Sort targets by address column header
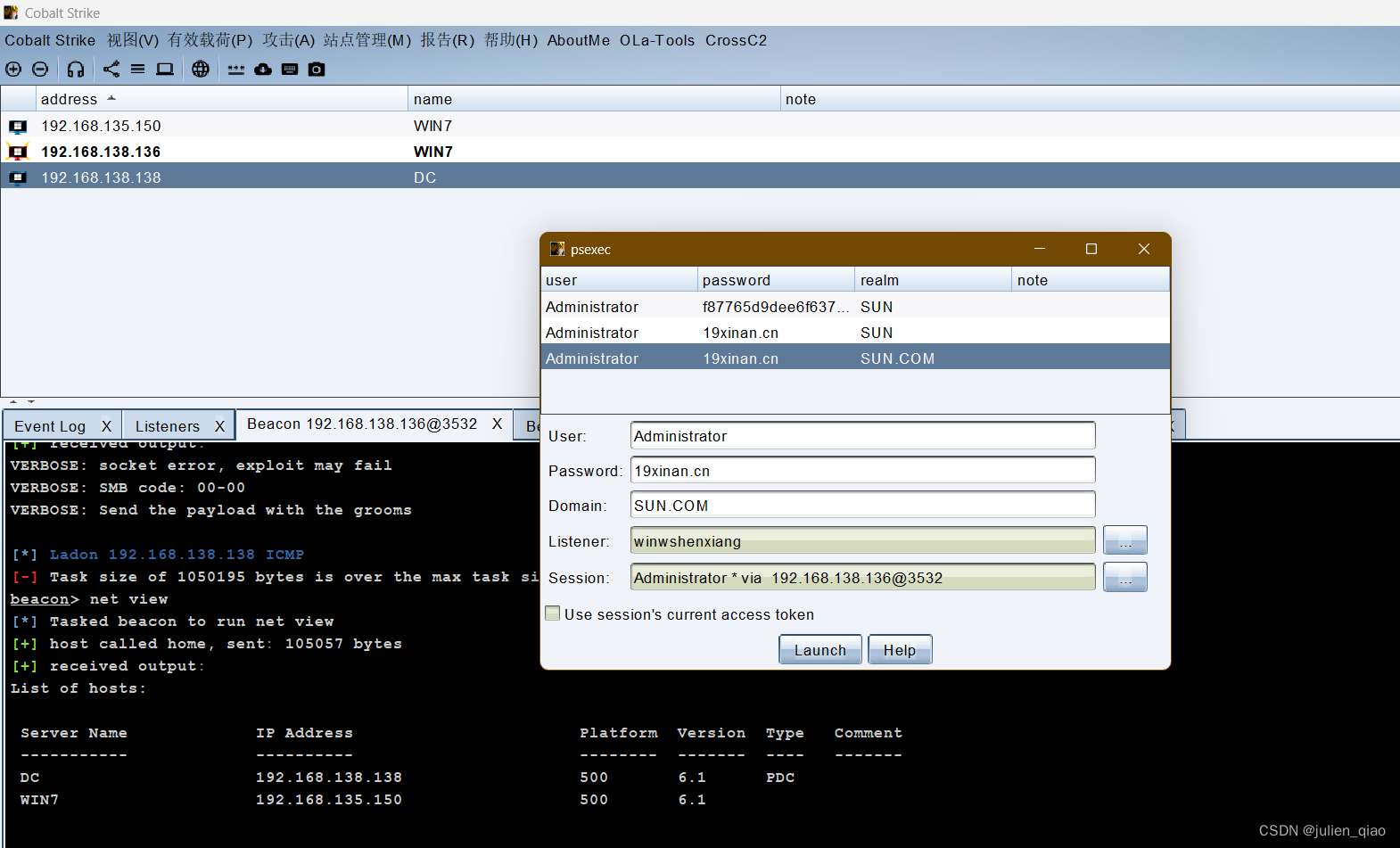1400x848 pixels. 221,99
